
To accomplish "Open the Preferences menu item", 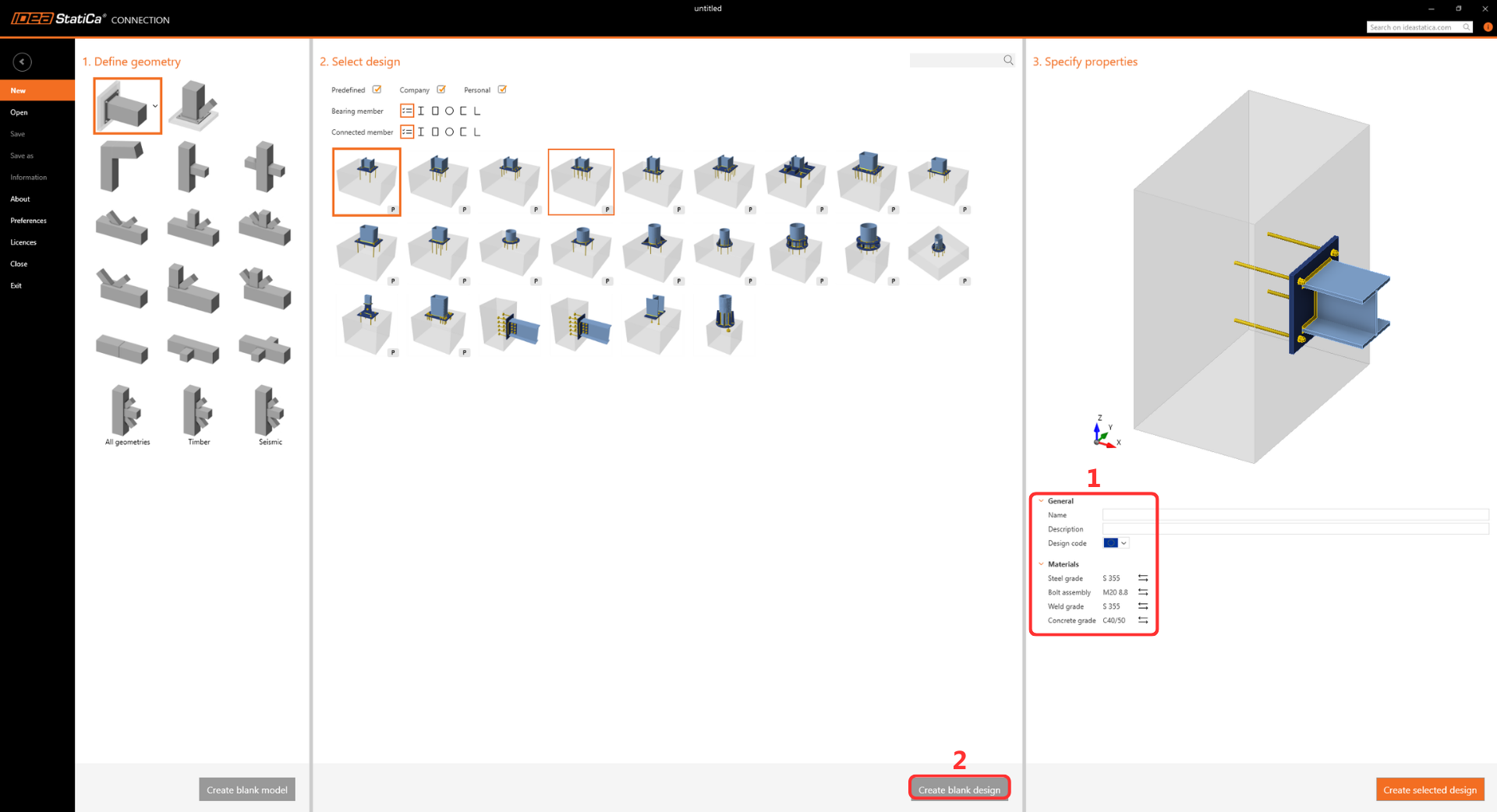I will pyautogui.click(x=29, y=221).
